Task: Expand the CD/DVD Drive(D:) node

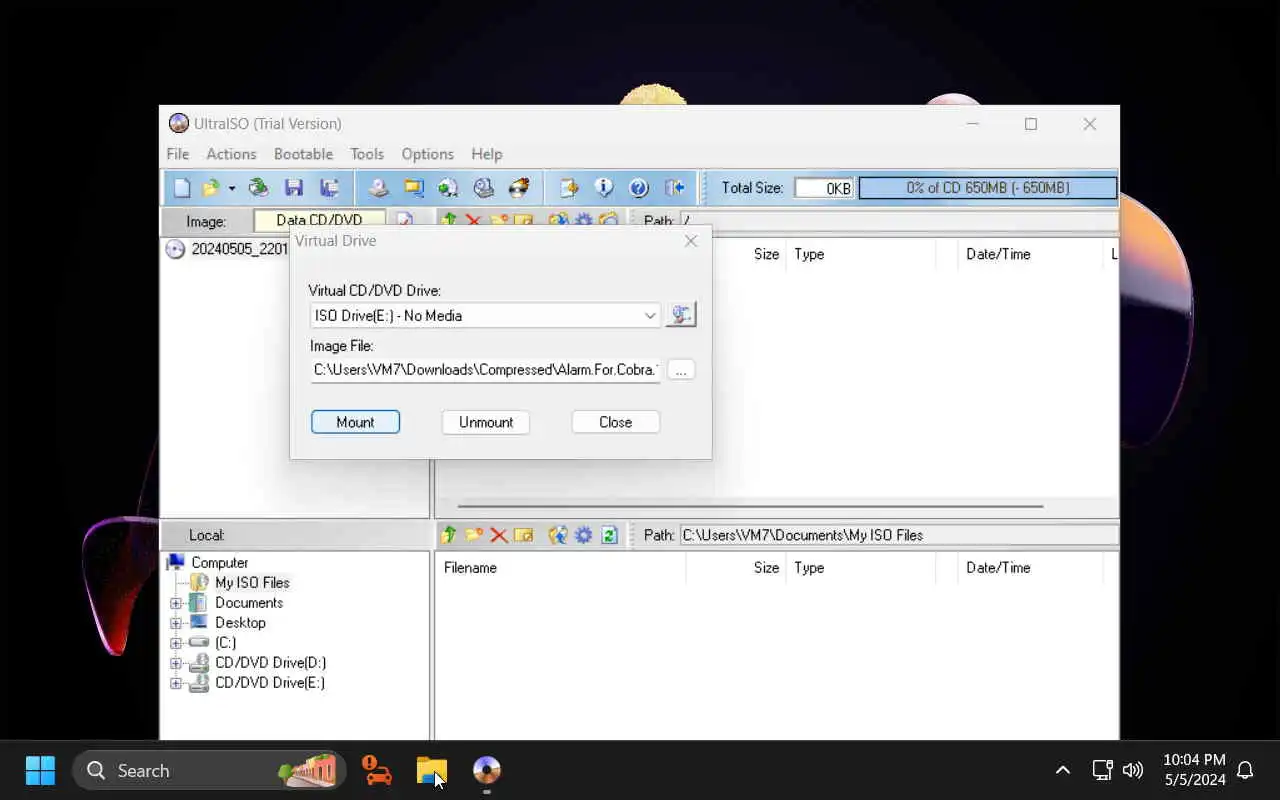Action: 176,663
